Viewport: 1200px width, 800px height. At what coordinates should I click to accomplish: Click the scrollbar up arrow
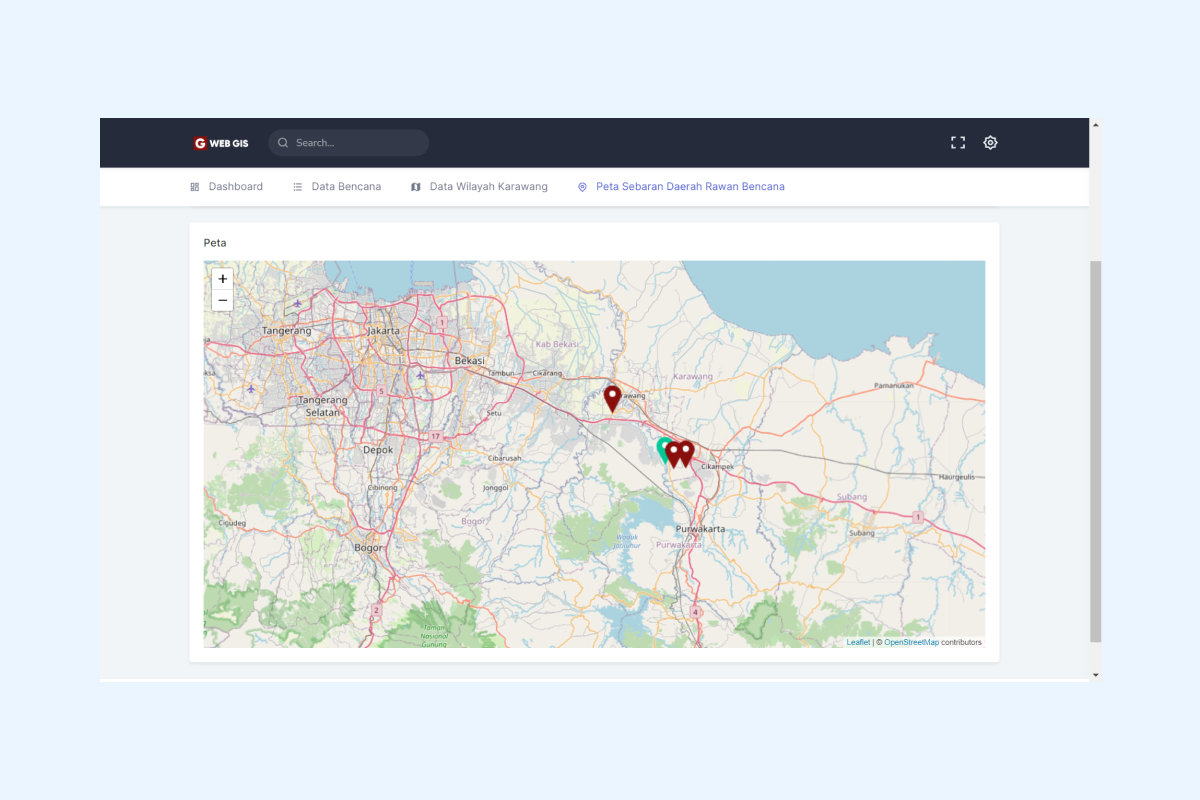1095,125
